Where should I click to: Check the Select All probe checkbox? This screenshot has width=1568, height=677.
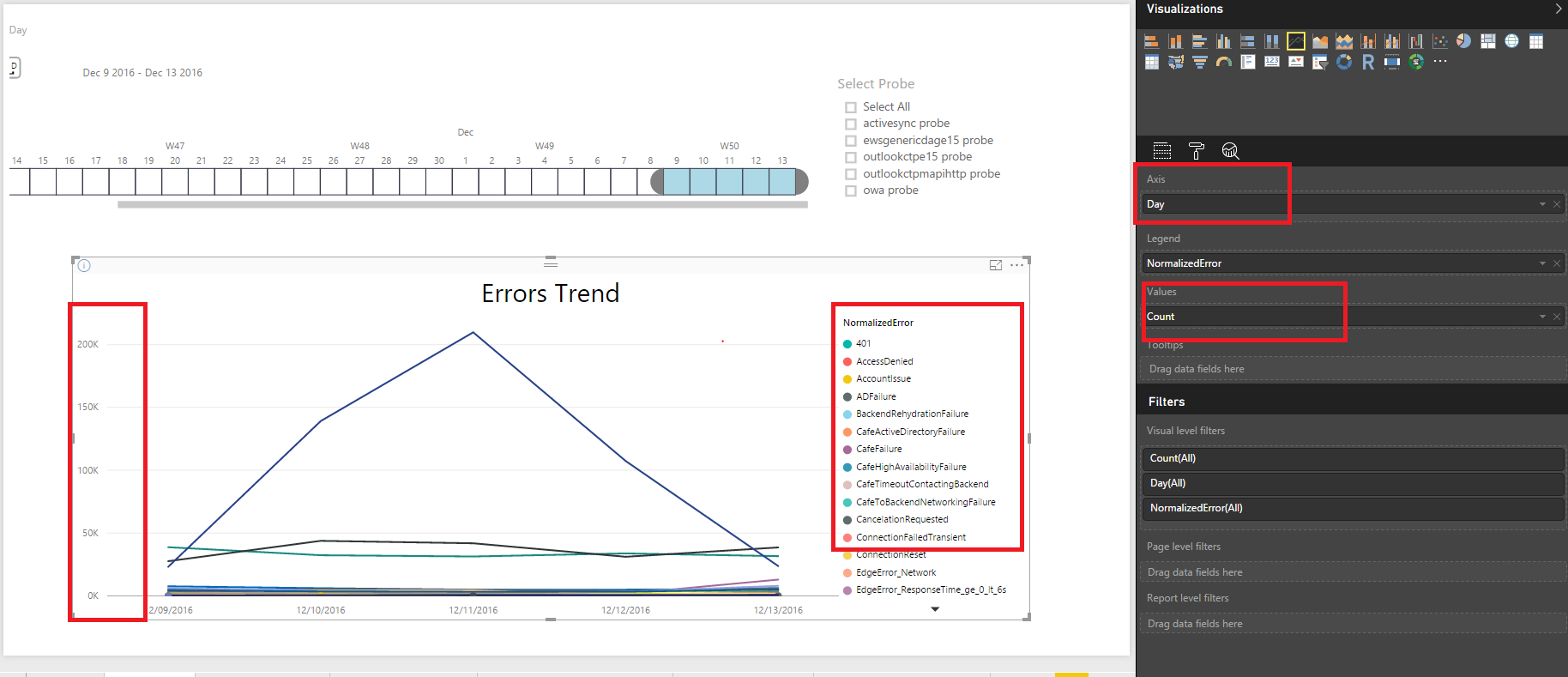coord(851,107)
